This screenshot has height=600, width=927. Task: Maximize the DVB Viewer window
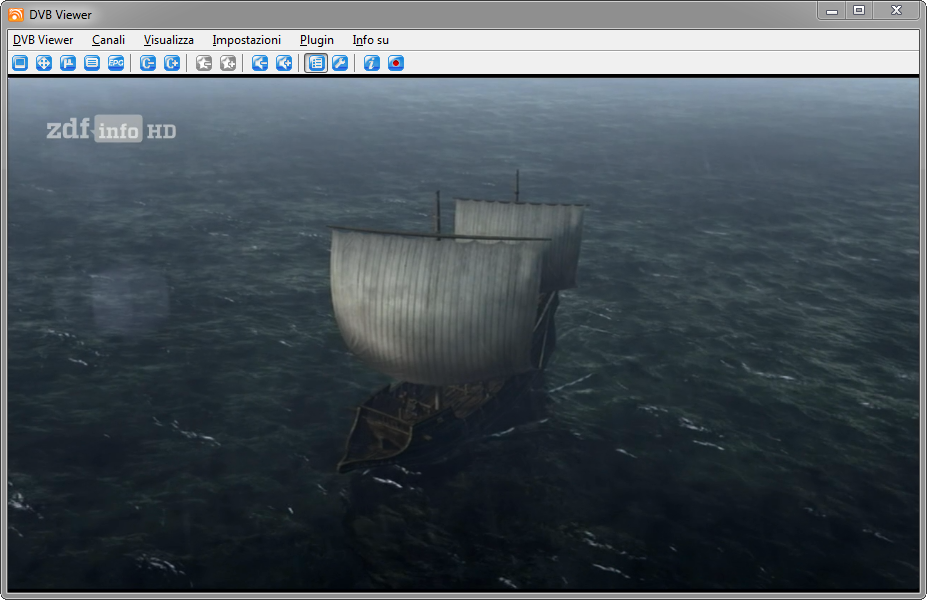859,11
